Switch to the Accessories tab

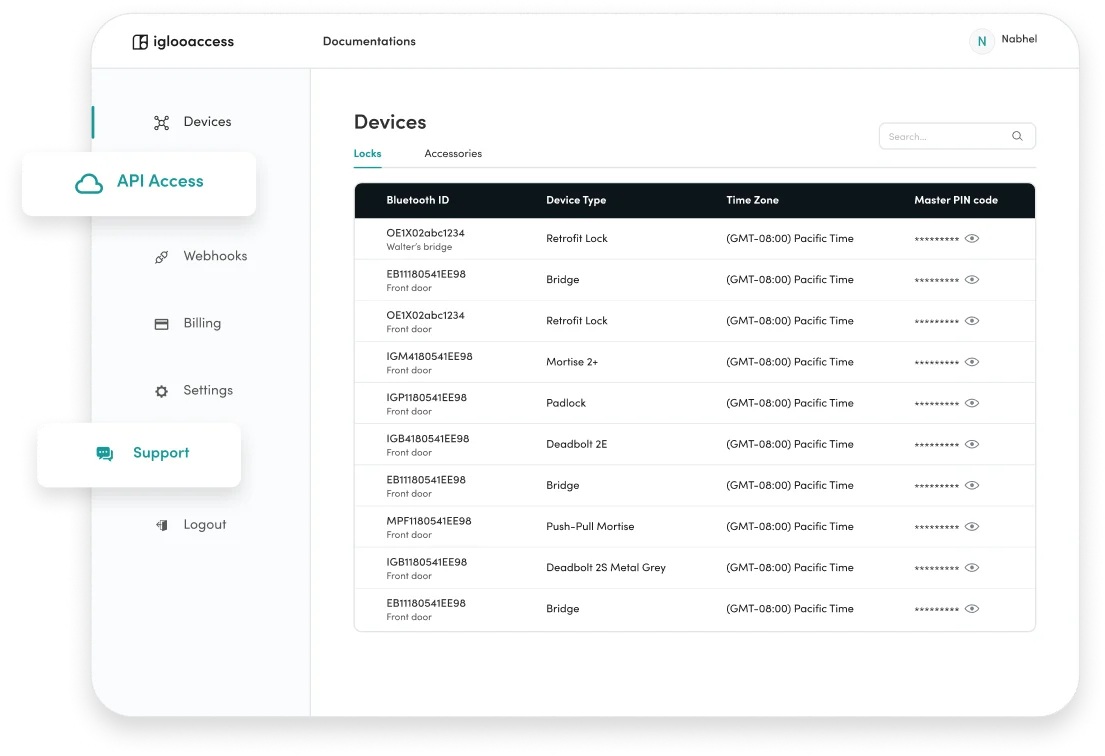coord(452,154)
